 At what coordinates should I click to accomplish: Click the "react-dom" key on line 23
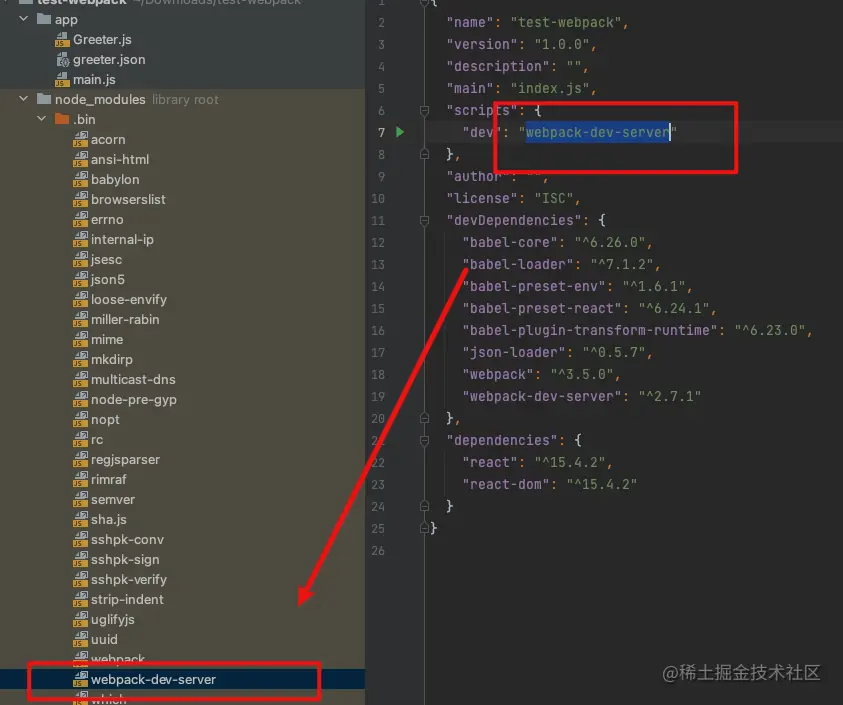[506, 485]
